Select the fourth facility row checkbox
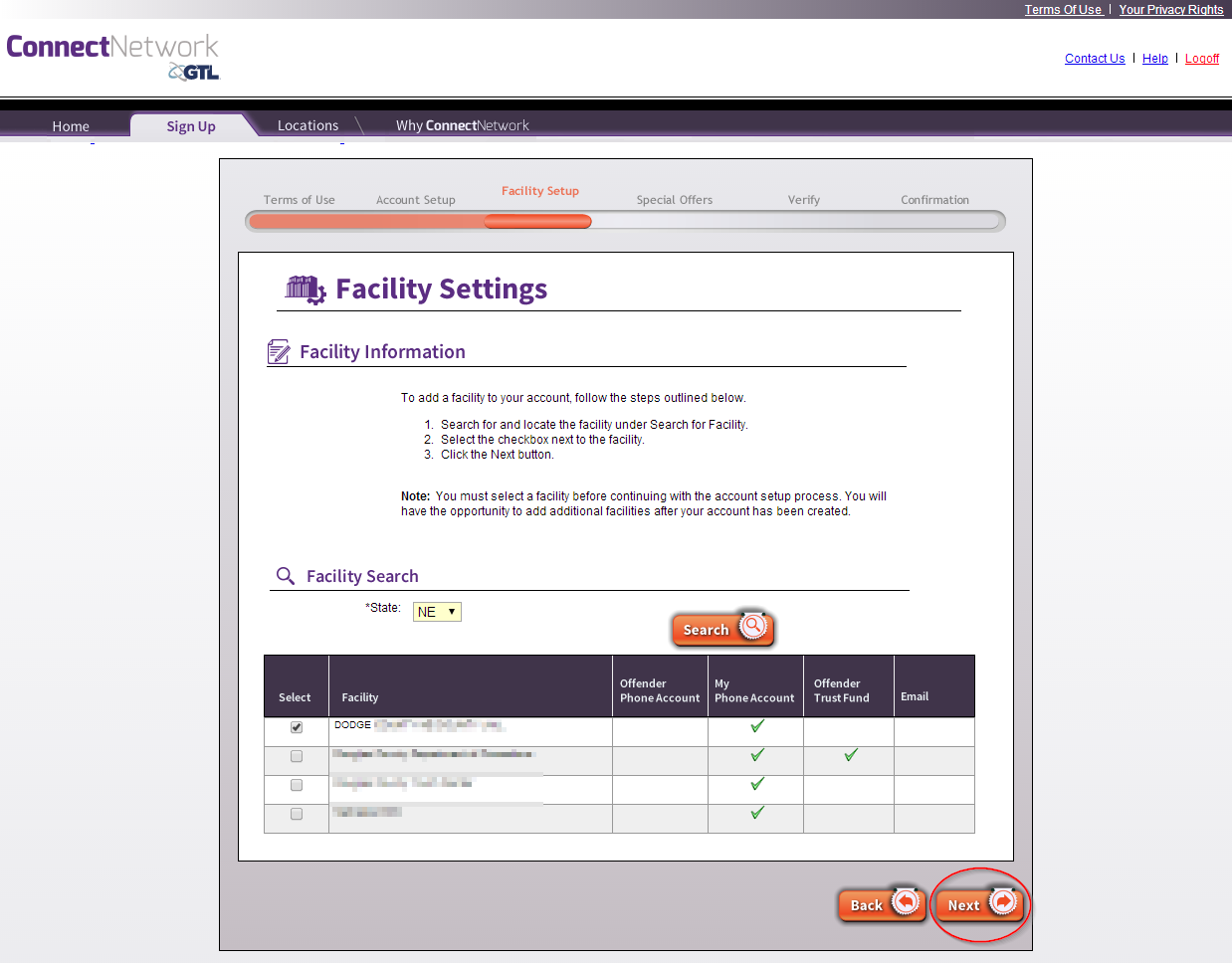 [x=297, y=814]
